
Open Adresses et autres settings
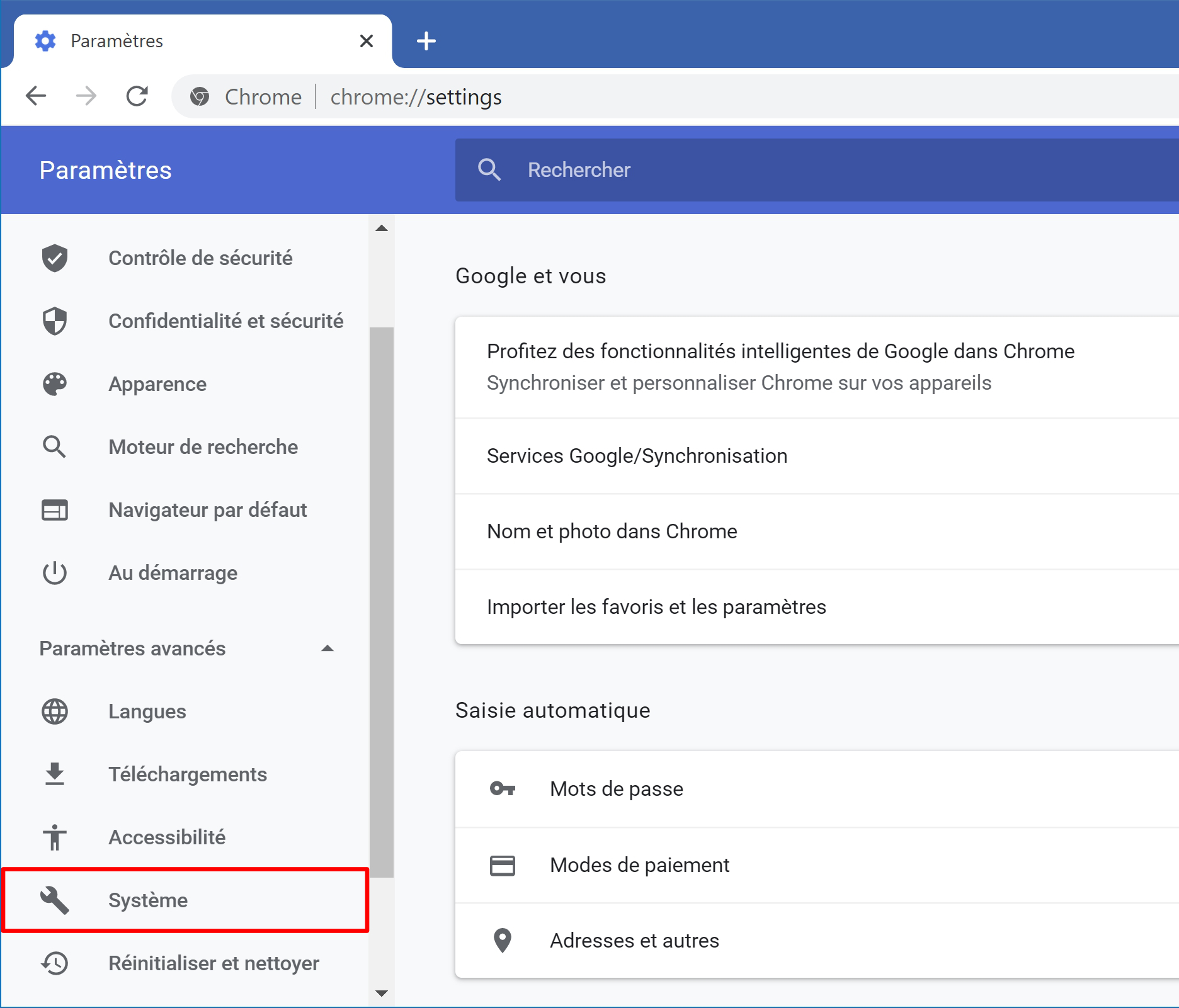click(x=817, y=941)
